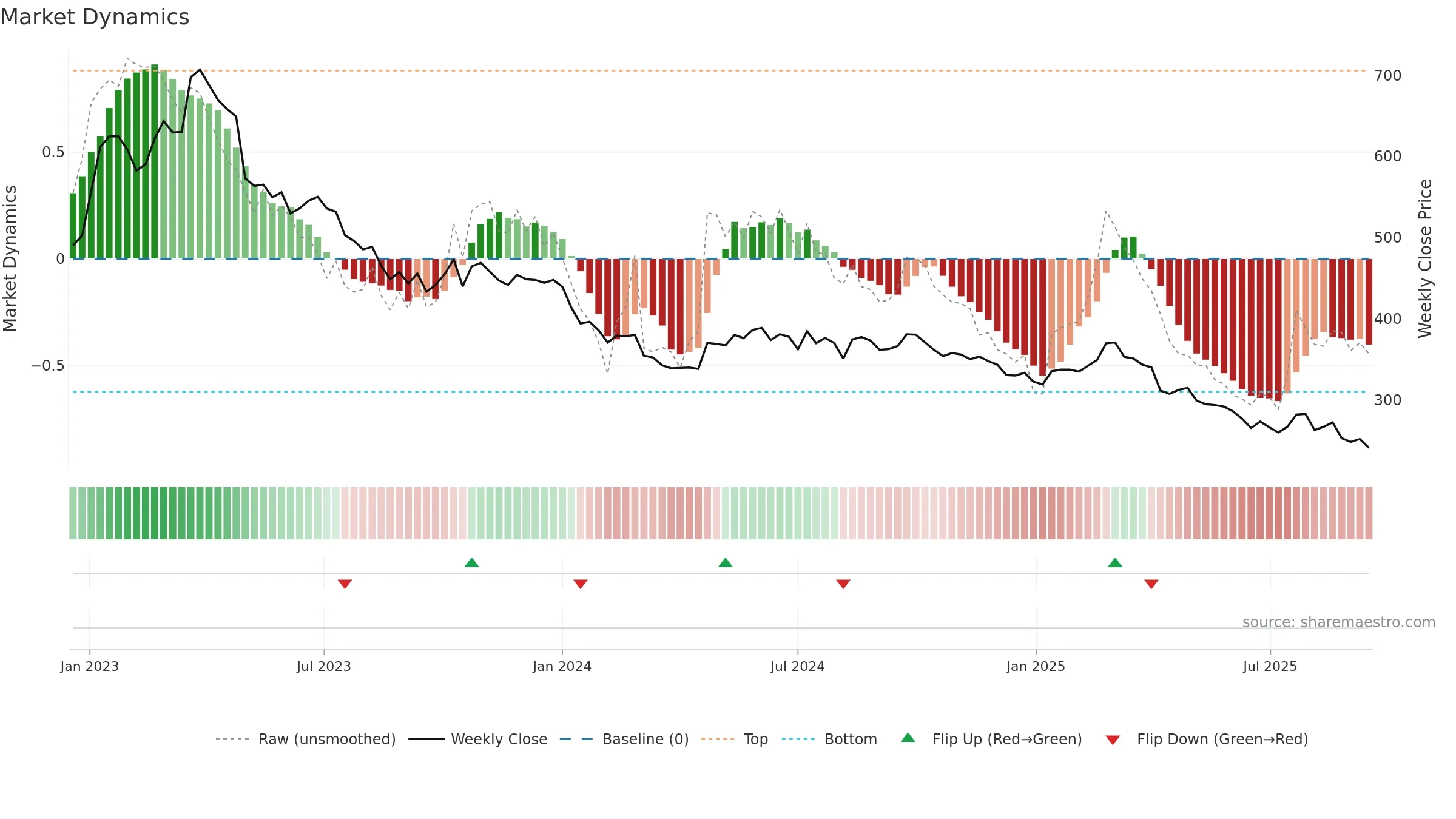Click the 500 price tick label
Image resolution: width=1456 pixels, height=819 pixels.
coord(1388,238)
